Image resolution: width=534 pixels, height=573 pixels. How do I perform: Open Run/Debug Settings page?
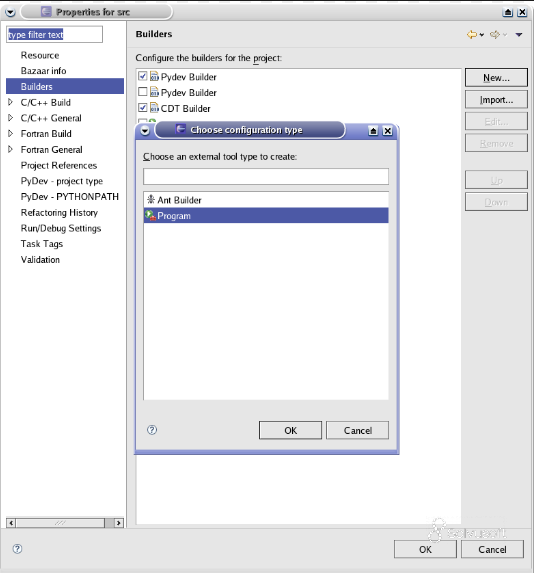click(61, 228)
